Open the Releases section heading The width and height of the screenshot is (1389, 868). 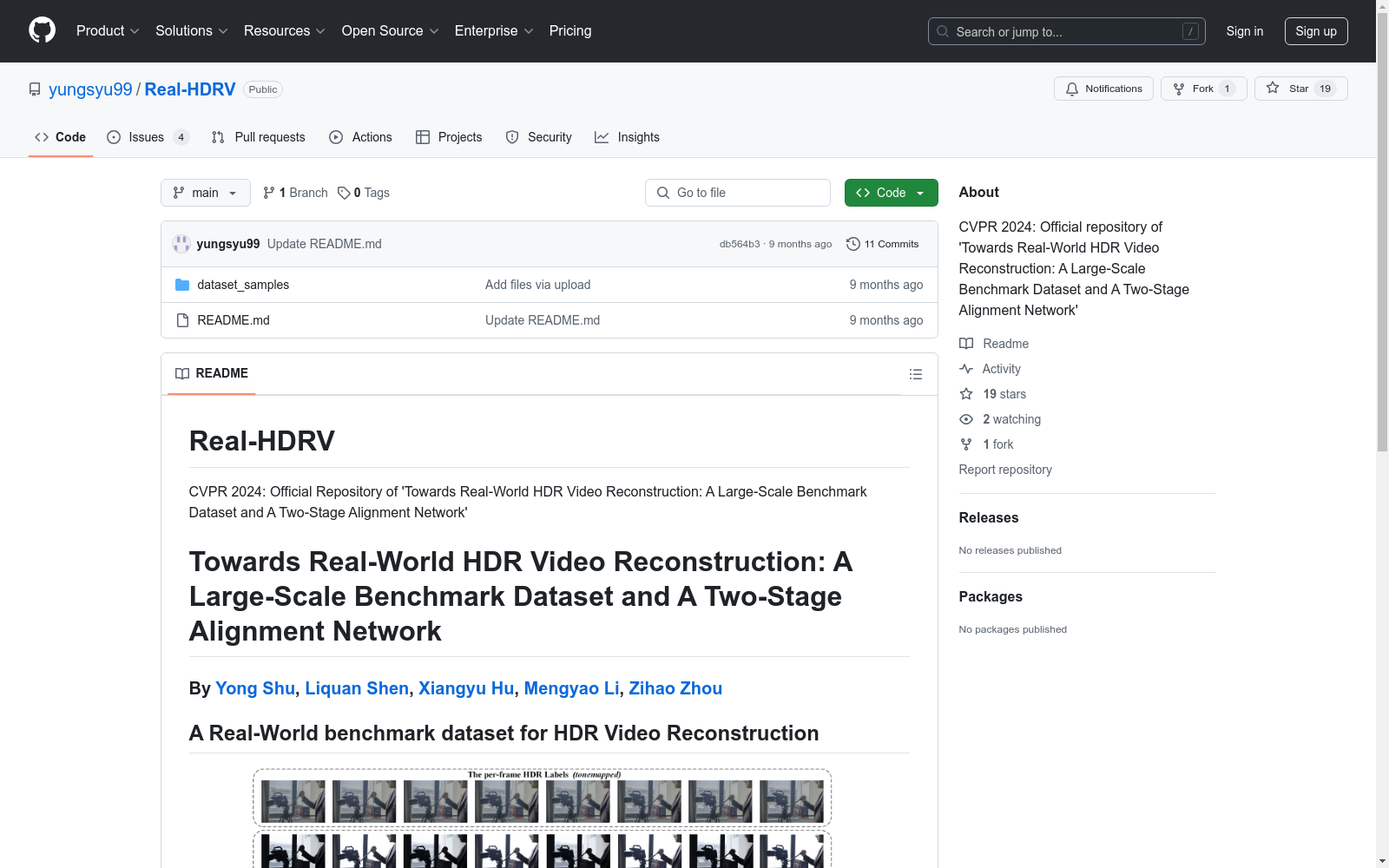(989, 517)
